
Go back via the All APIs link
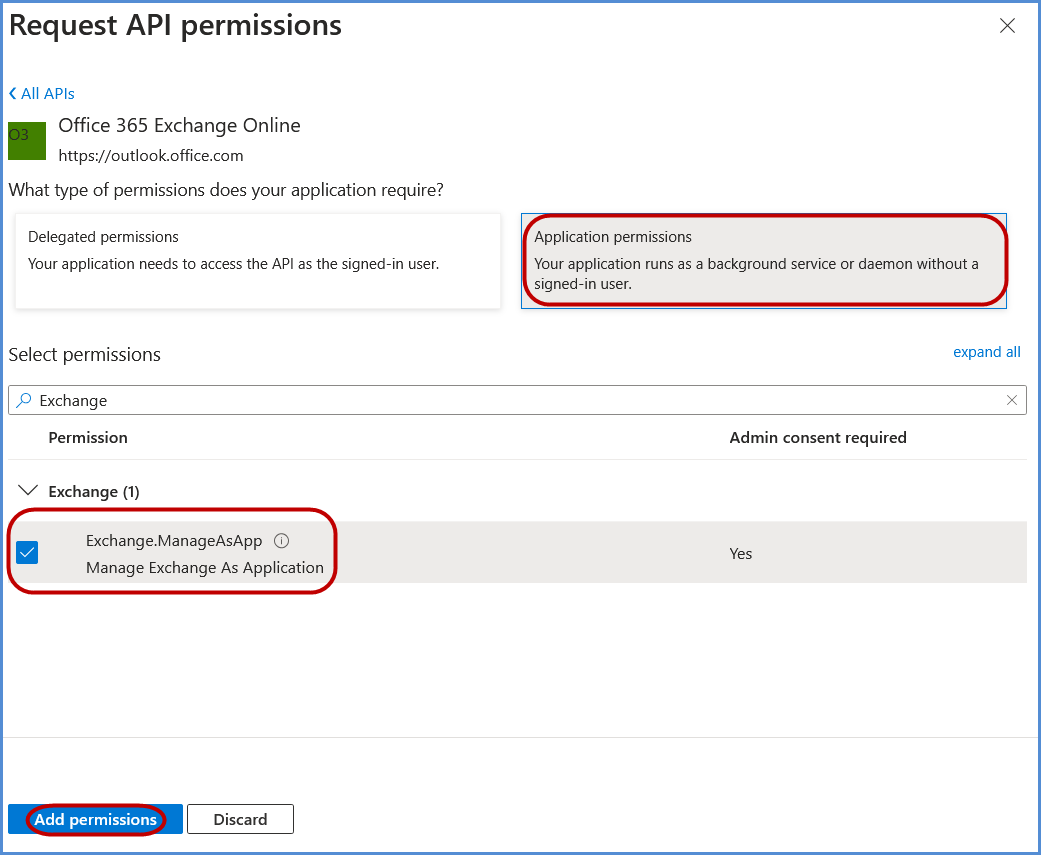(42, 93)
